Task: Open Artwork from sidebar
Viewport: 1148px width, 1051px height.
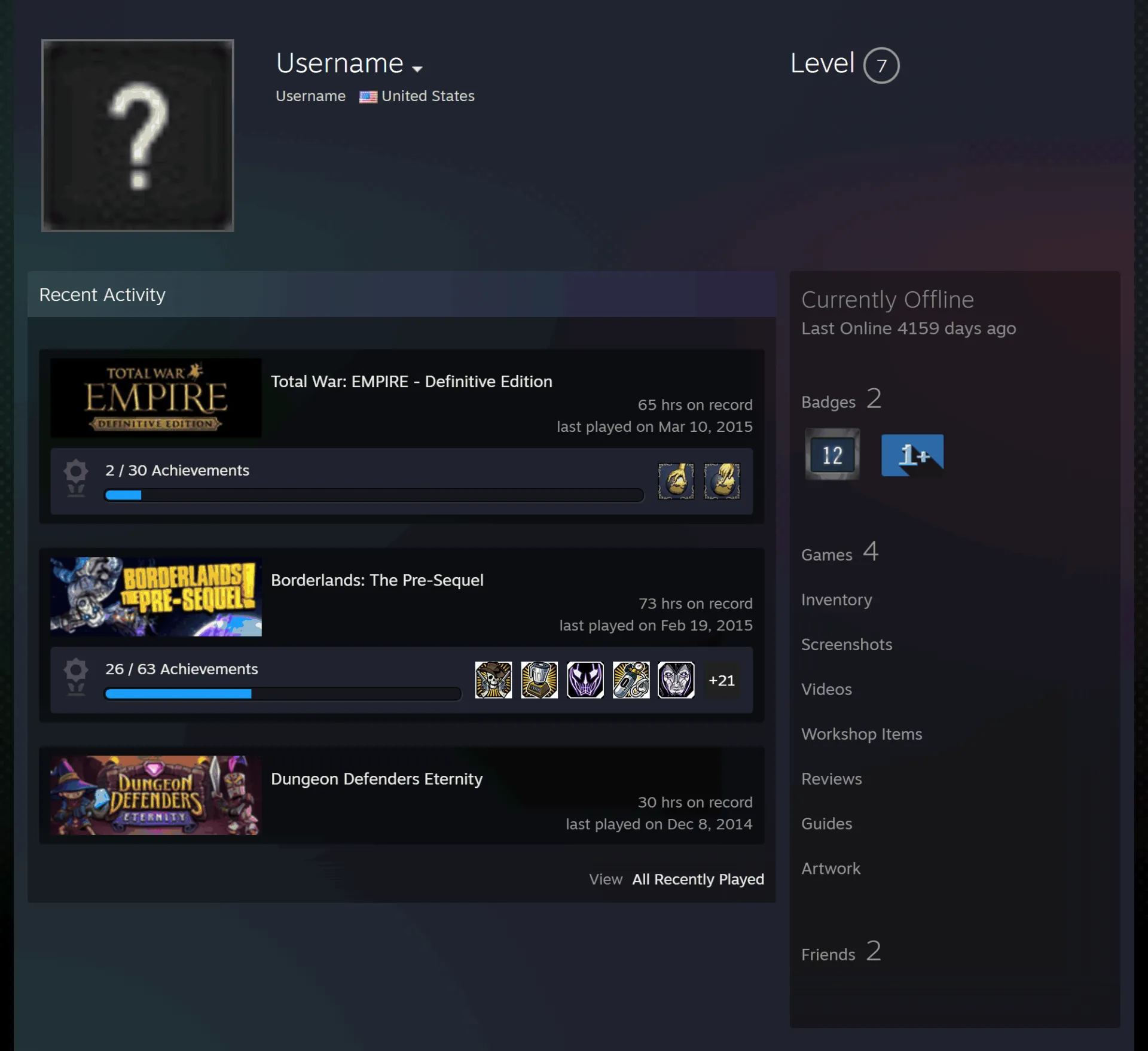Action: (831, 869)
